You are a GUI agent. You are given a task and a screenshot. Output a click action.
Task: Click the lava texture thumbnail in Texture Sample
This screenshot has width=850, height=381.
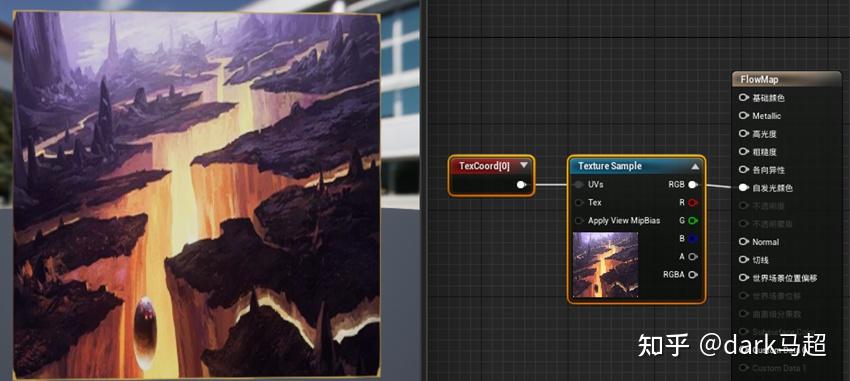(606, 264)
